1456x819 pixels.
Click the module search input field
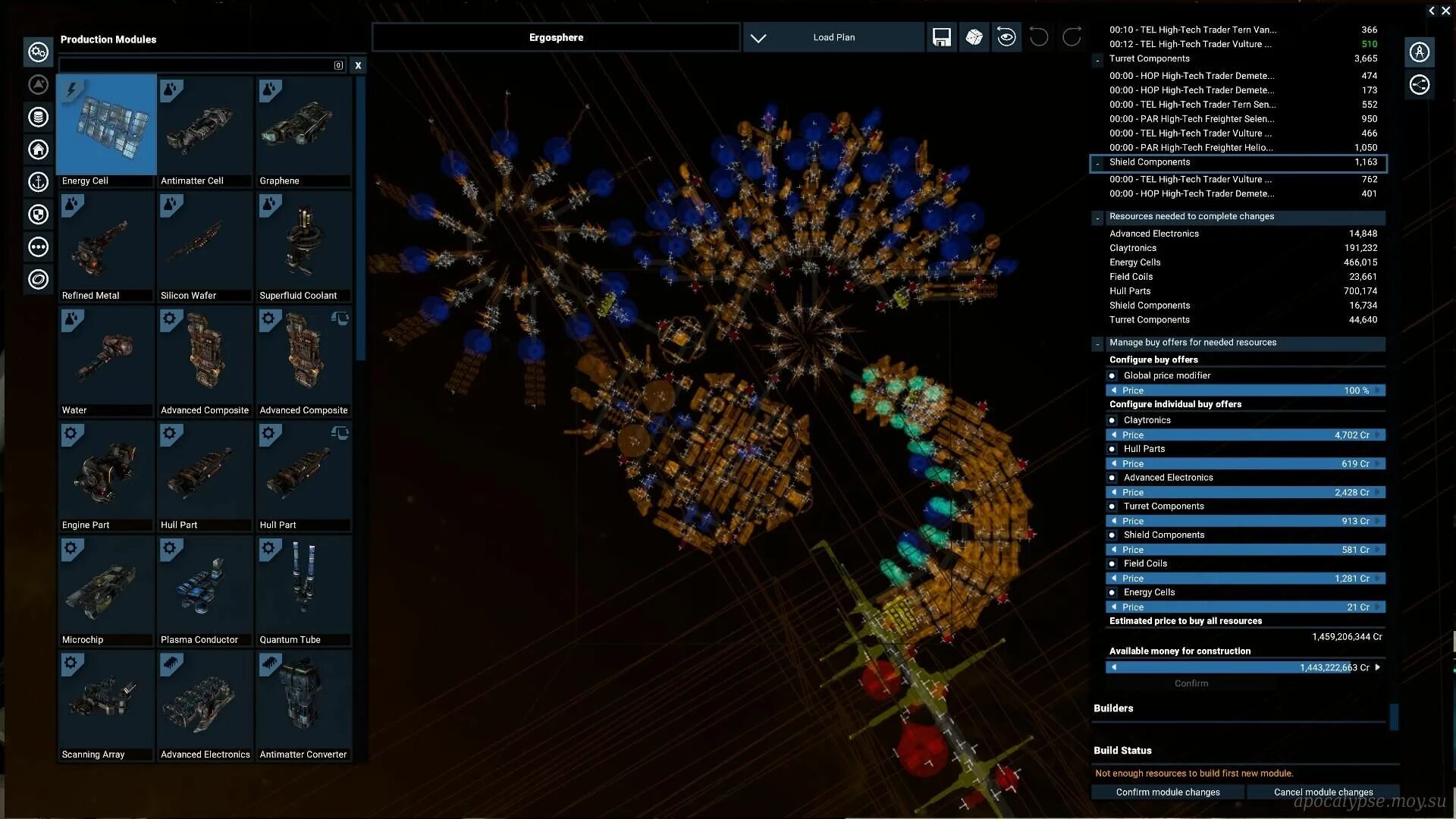tap(202, 65)
